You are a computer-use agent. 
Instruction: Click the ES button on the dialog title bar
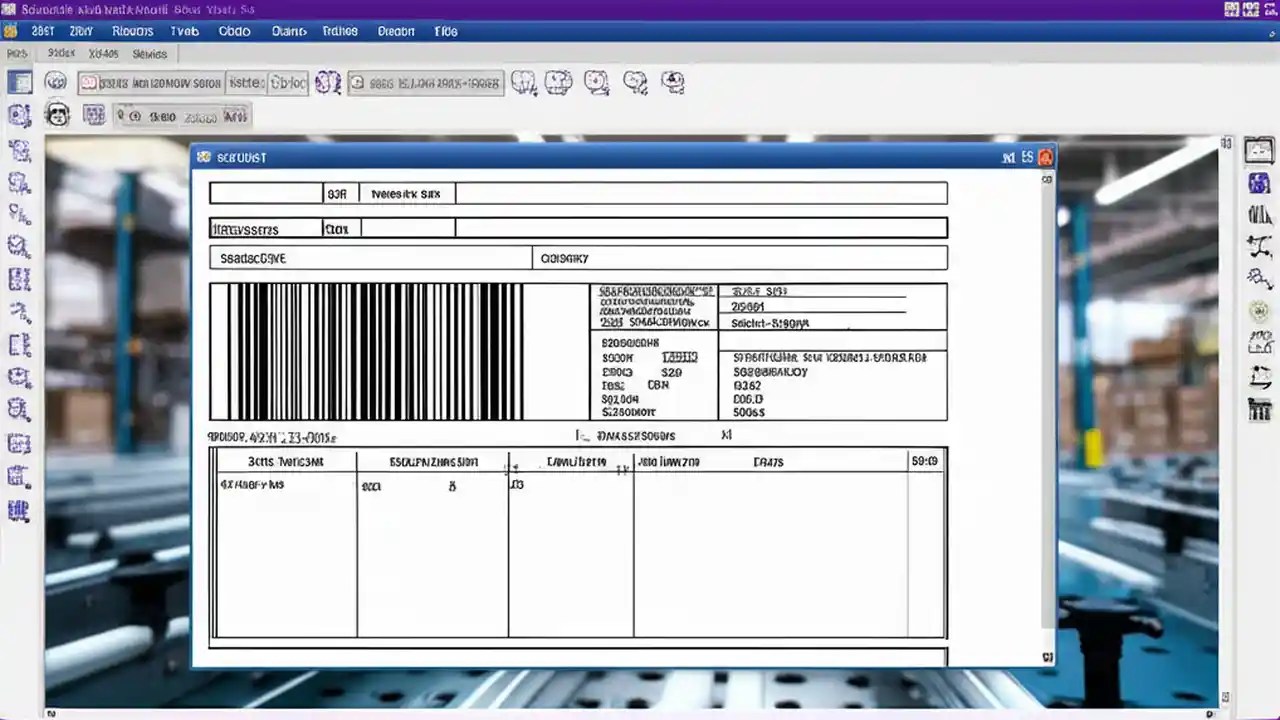click(x=1026, y=157)
